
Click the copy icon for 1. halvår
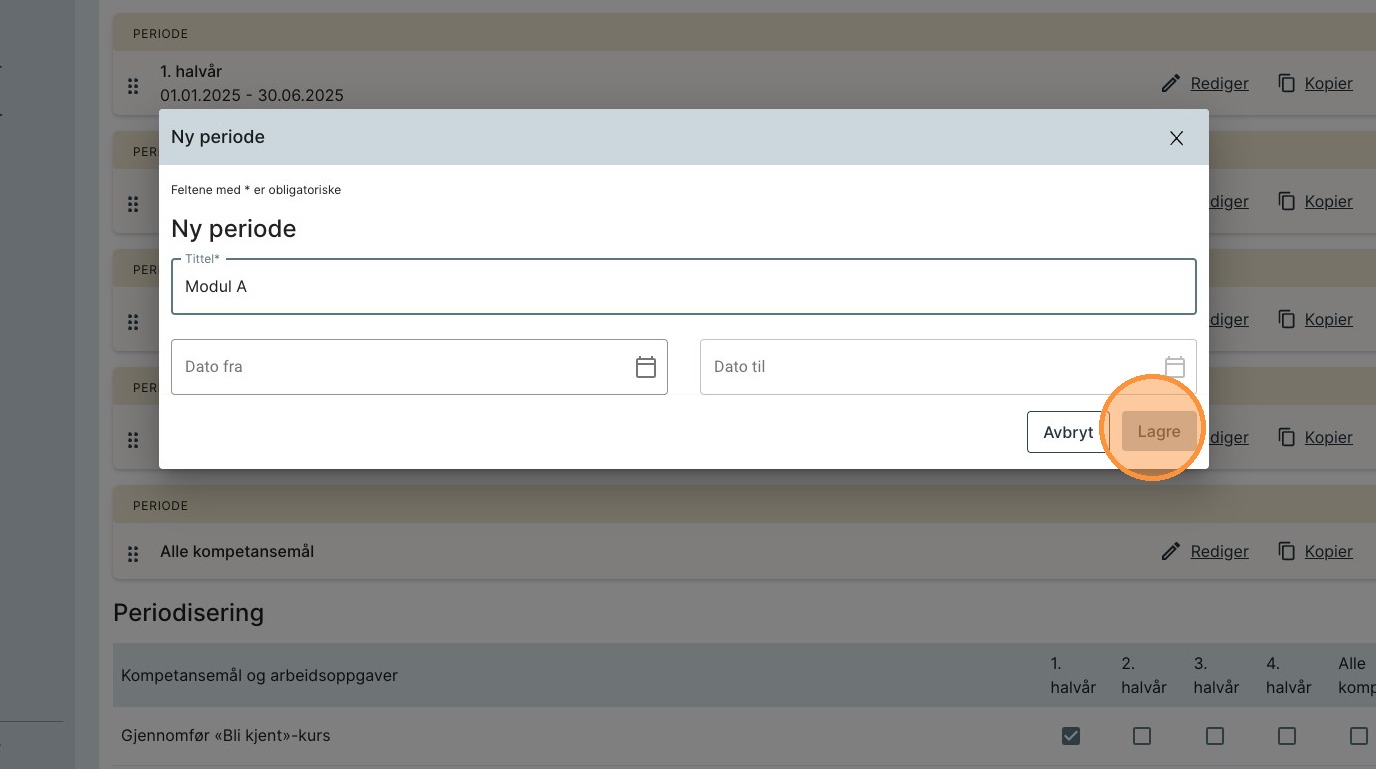(1287, 84)
